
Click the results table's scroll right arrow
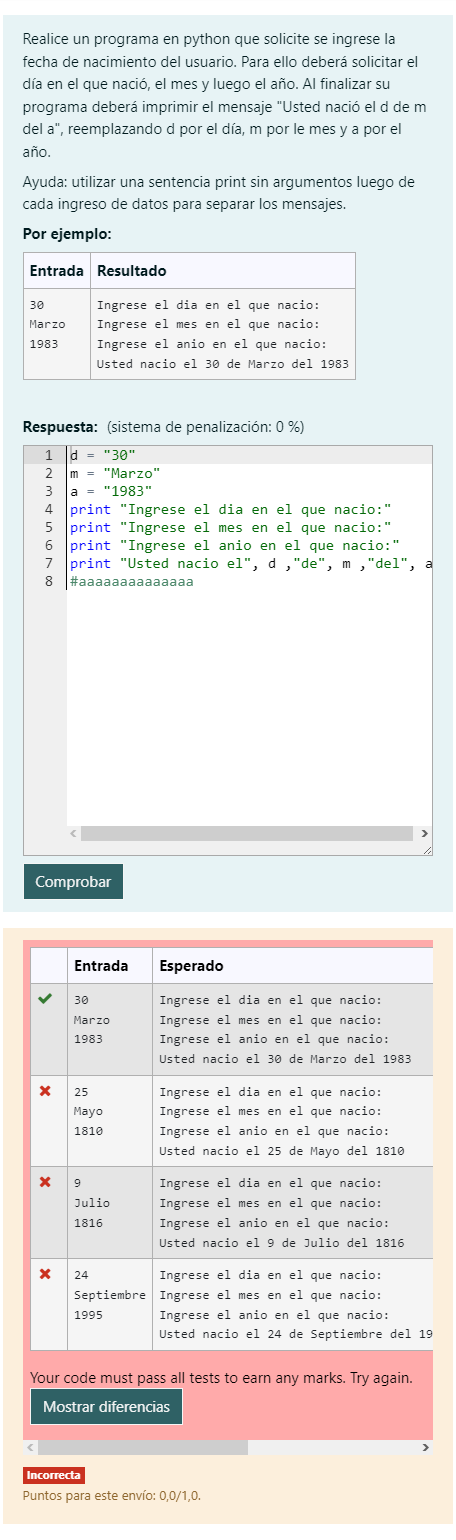click(x=426, y=1447)
